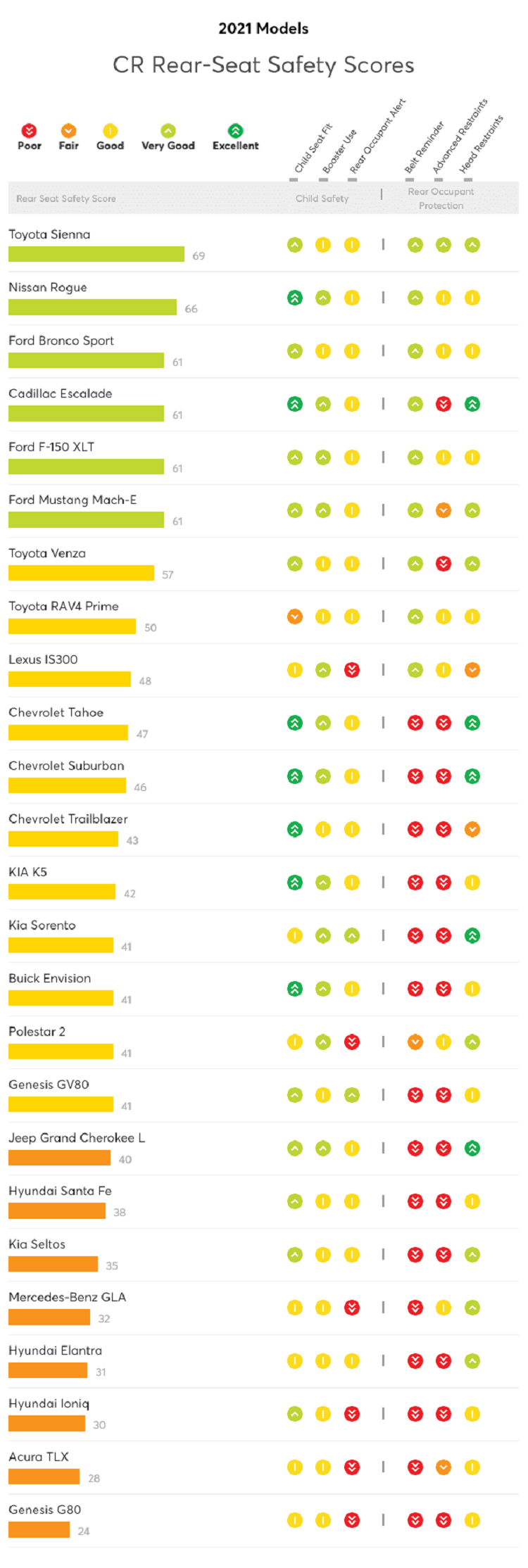Screen dimensions: 528x1568
Task: Click the dark green Excellent legend icon
Action: coord(235,131)
